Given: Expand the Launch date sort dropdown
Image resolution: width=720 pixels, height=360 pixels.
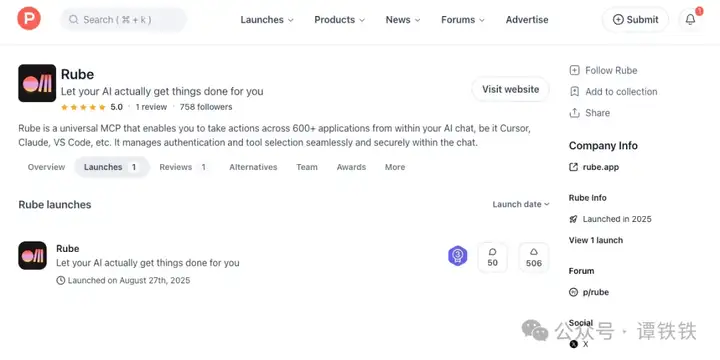Looking at the screenshot, I should click(x=521, y=204).
